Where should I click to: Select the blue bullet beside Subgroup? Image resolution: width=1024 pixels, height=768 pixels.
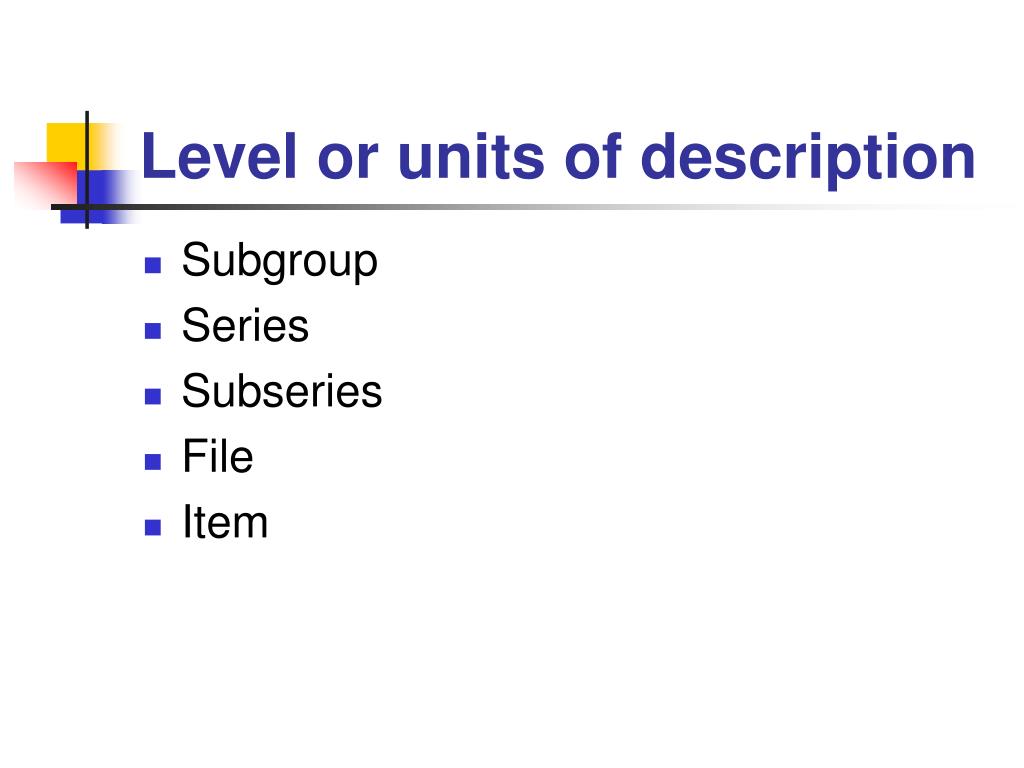[x=153, y=264]
